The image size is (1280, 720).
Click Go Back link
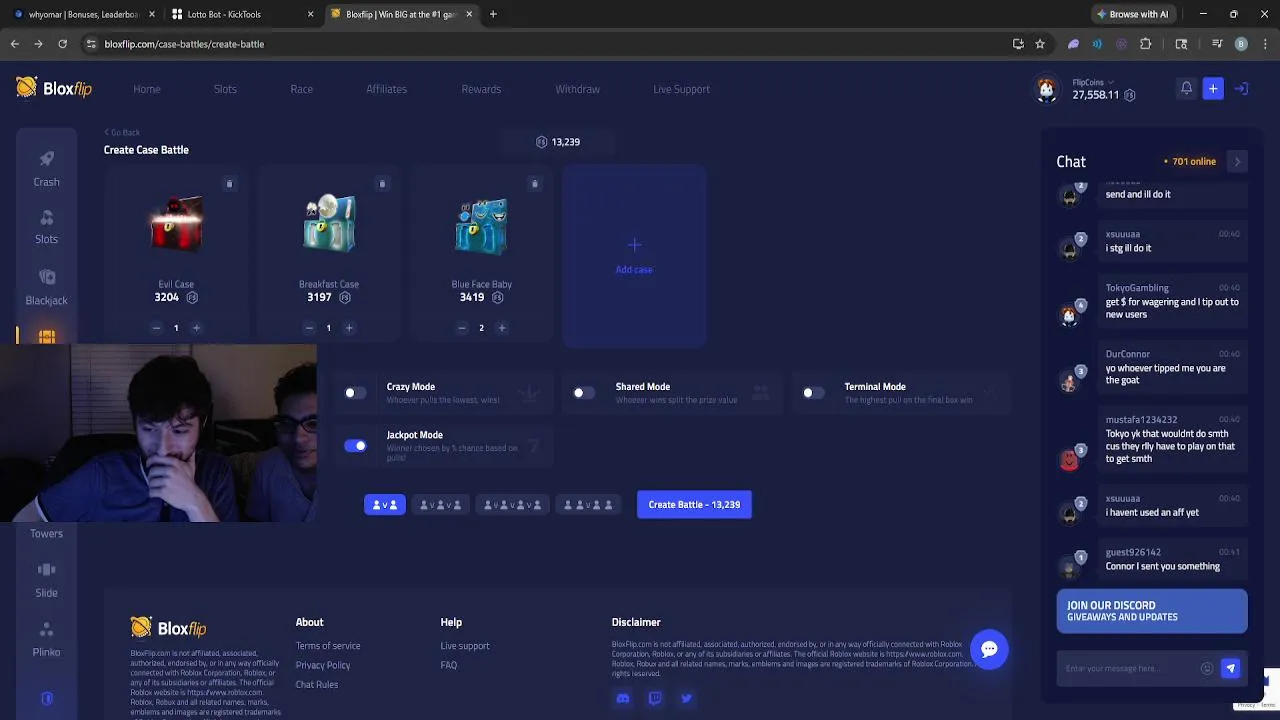(x=122, y=132)
